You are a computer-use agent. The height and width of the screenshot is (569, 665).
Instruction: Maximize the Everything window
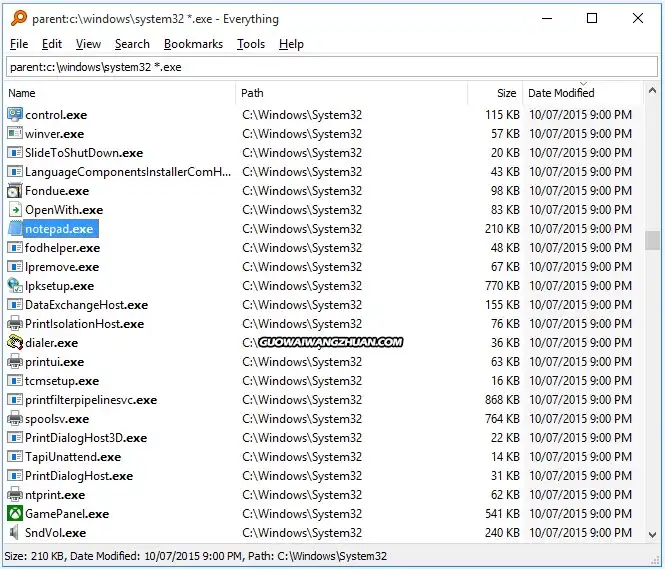(x=592, y=18)
